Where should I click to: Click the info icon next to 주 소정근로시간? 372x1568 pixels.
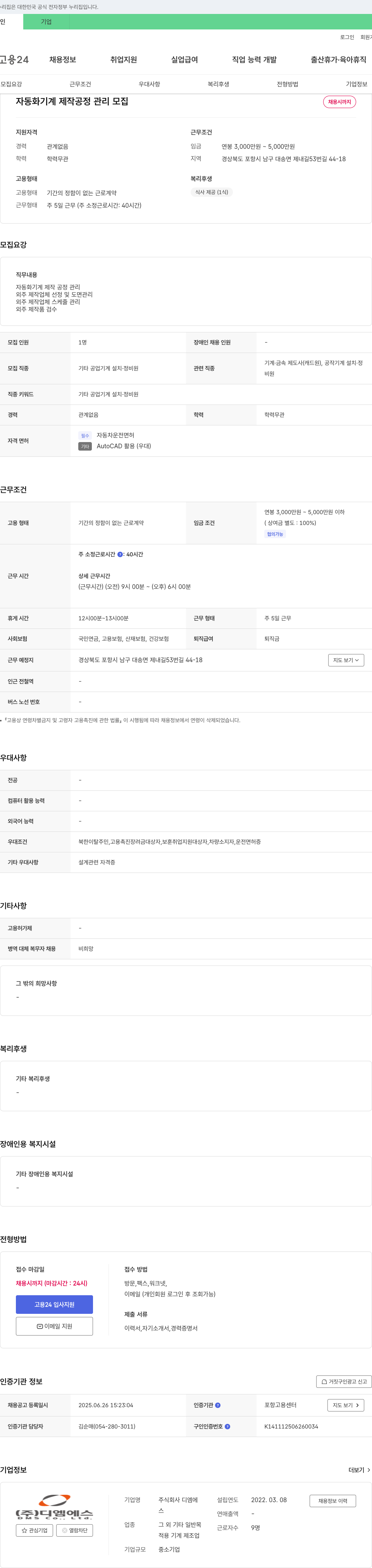(120, 554)
